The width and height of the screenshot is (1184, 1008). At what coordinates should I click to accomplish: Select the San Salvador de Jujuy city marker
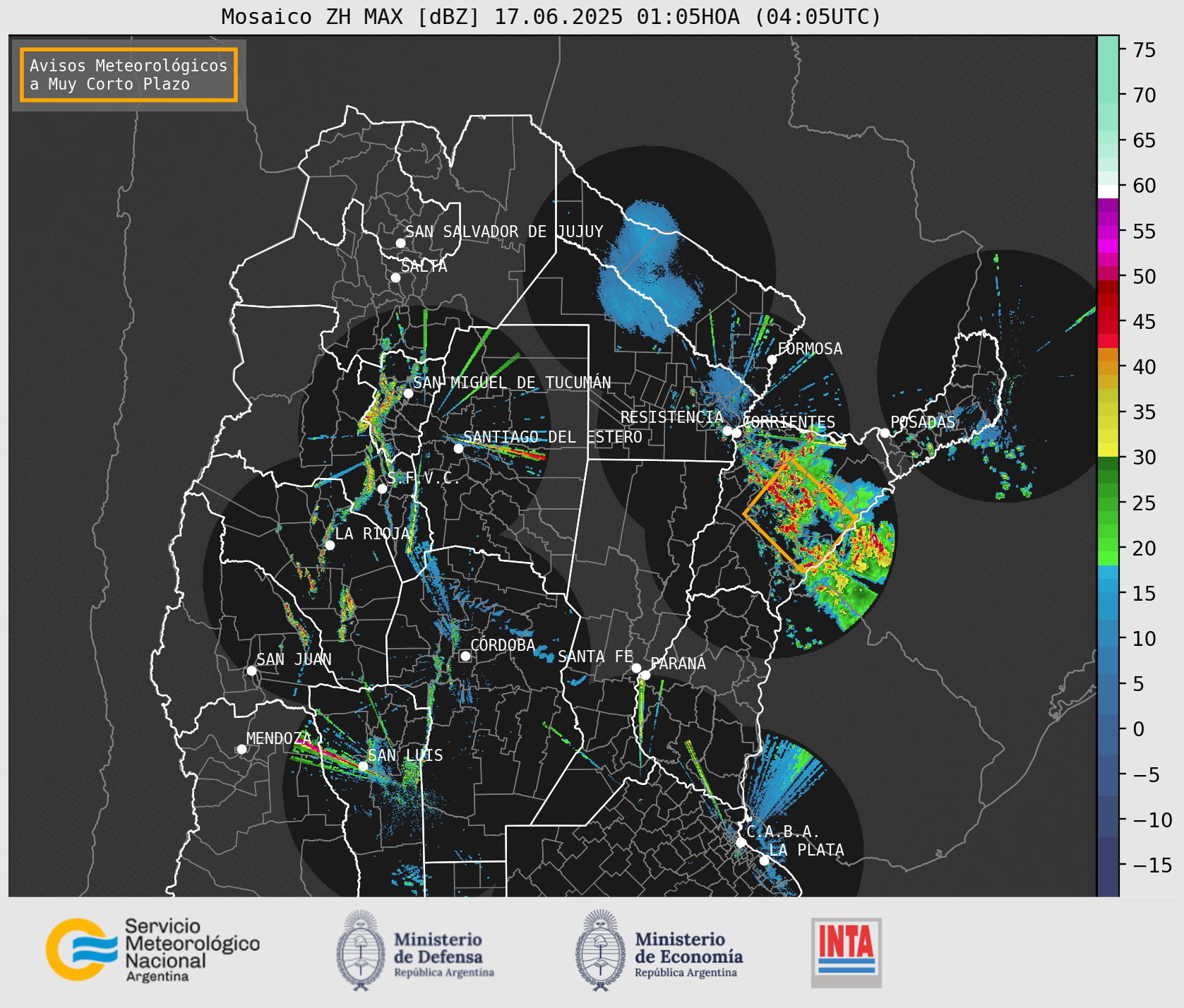(x=400, y=243)
